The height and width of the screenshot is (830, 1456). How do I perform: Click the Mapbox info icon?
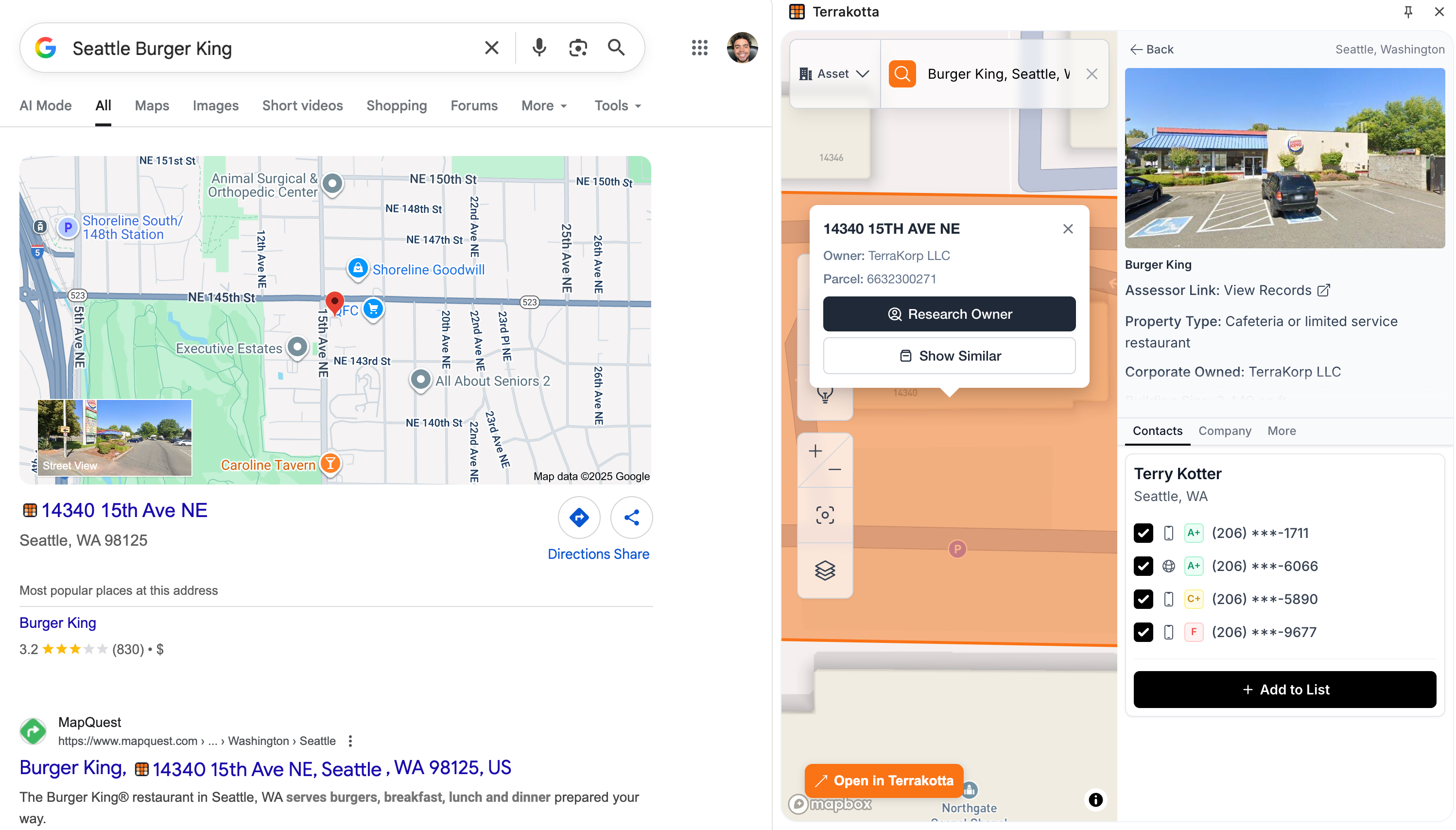pyautogui.click(x=1095, y=800)
